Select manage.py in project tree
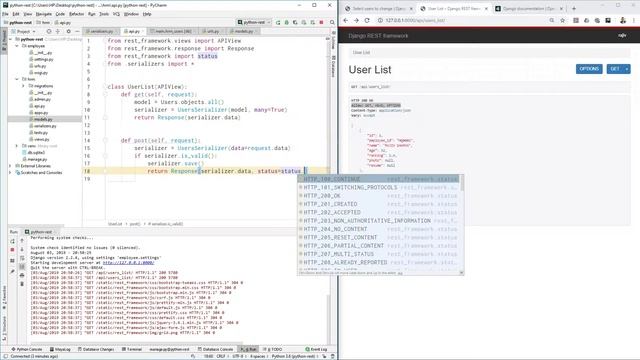Viewport: 640px width, 360px height. click(x=37, y=159)
